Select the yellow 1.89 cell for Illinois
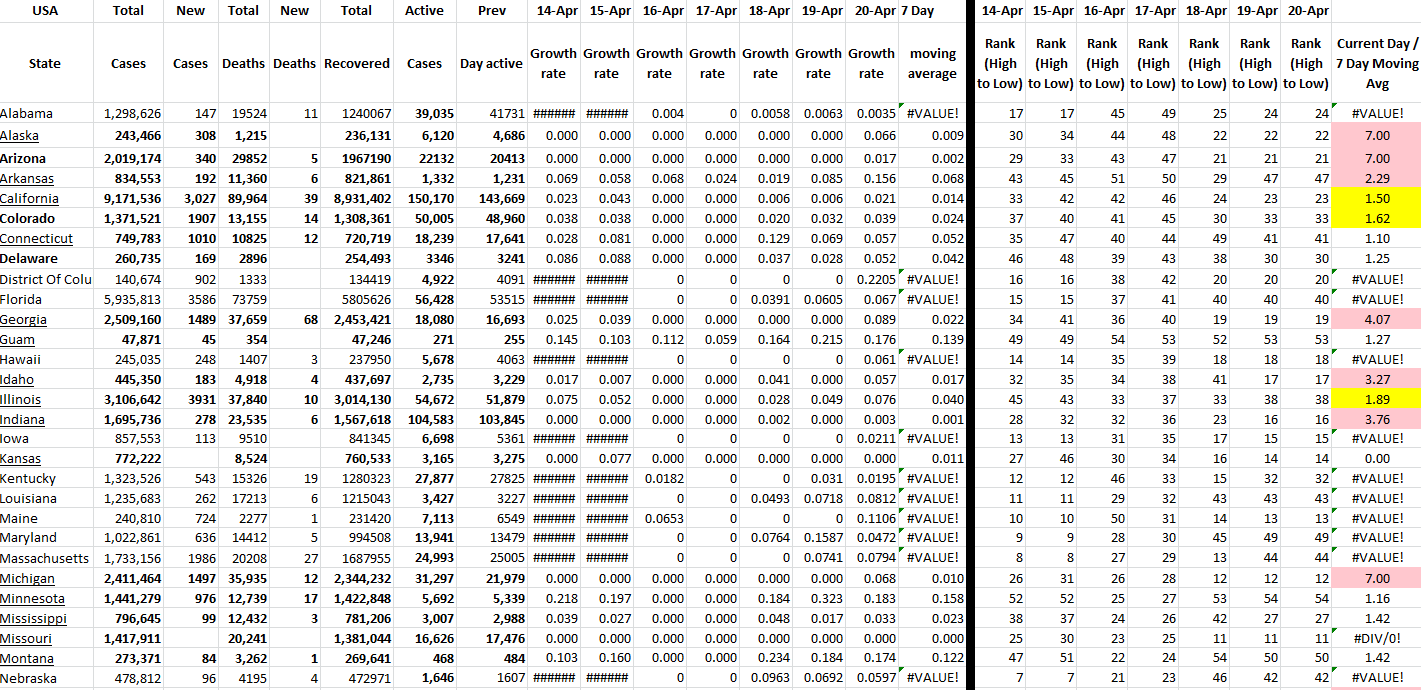The image size is (1421, 690). click(x=1377, y=399)
